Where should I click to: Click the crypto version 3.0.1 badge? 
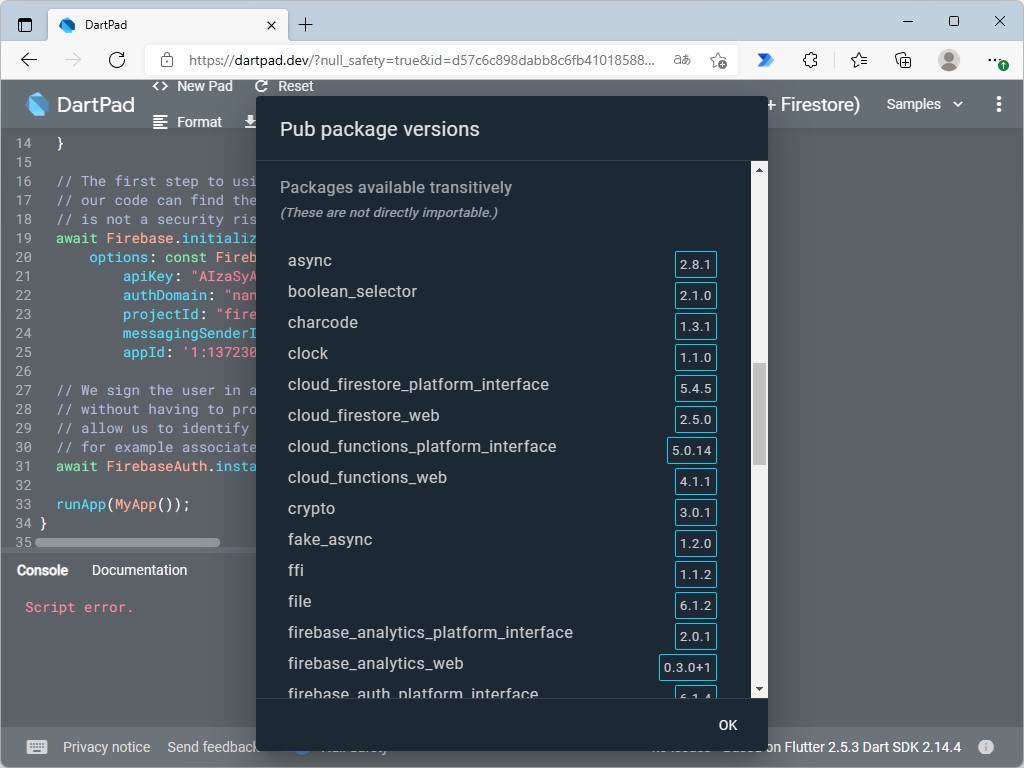pos(696,513)
